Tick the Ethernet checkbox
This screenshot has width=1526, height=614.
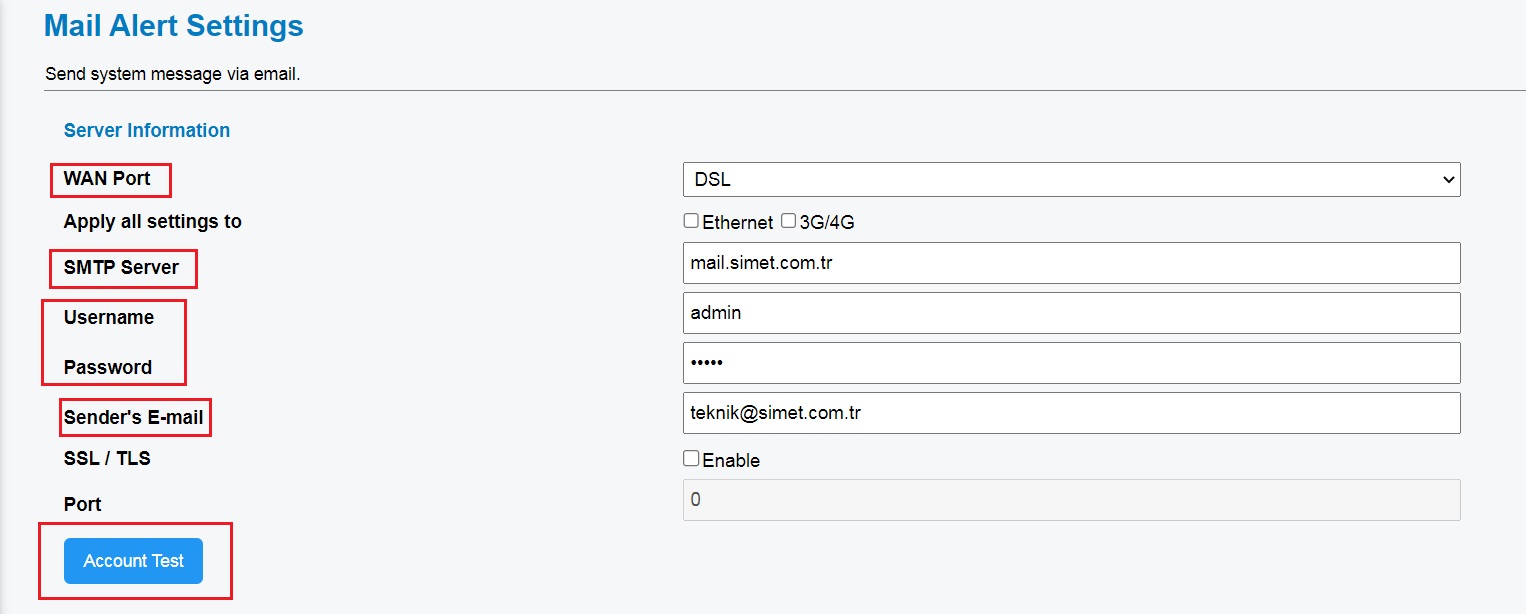pos(691,221)
